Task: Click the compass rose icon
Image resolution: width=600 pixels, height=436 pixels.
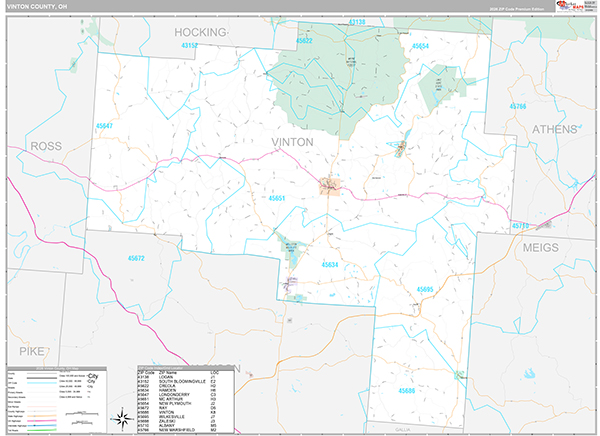Action: tap(122, 419)
